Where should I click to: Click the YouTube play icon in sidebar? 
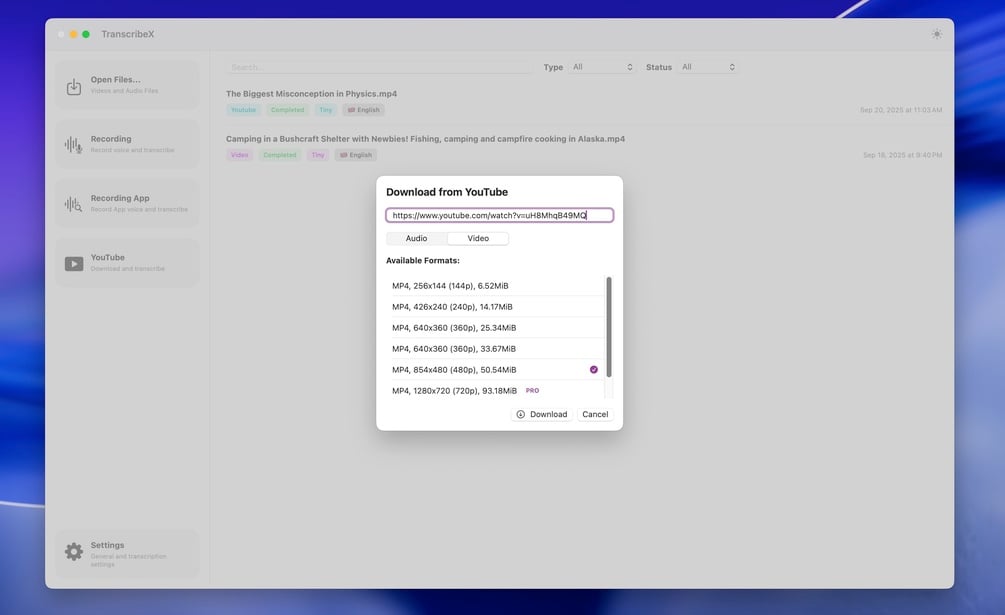[x=74, y=264]
